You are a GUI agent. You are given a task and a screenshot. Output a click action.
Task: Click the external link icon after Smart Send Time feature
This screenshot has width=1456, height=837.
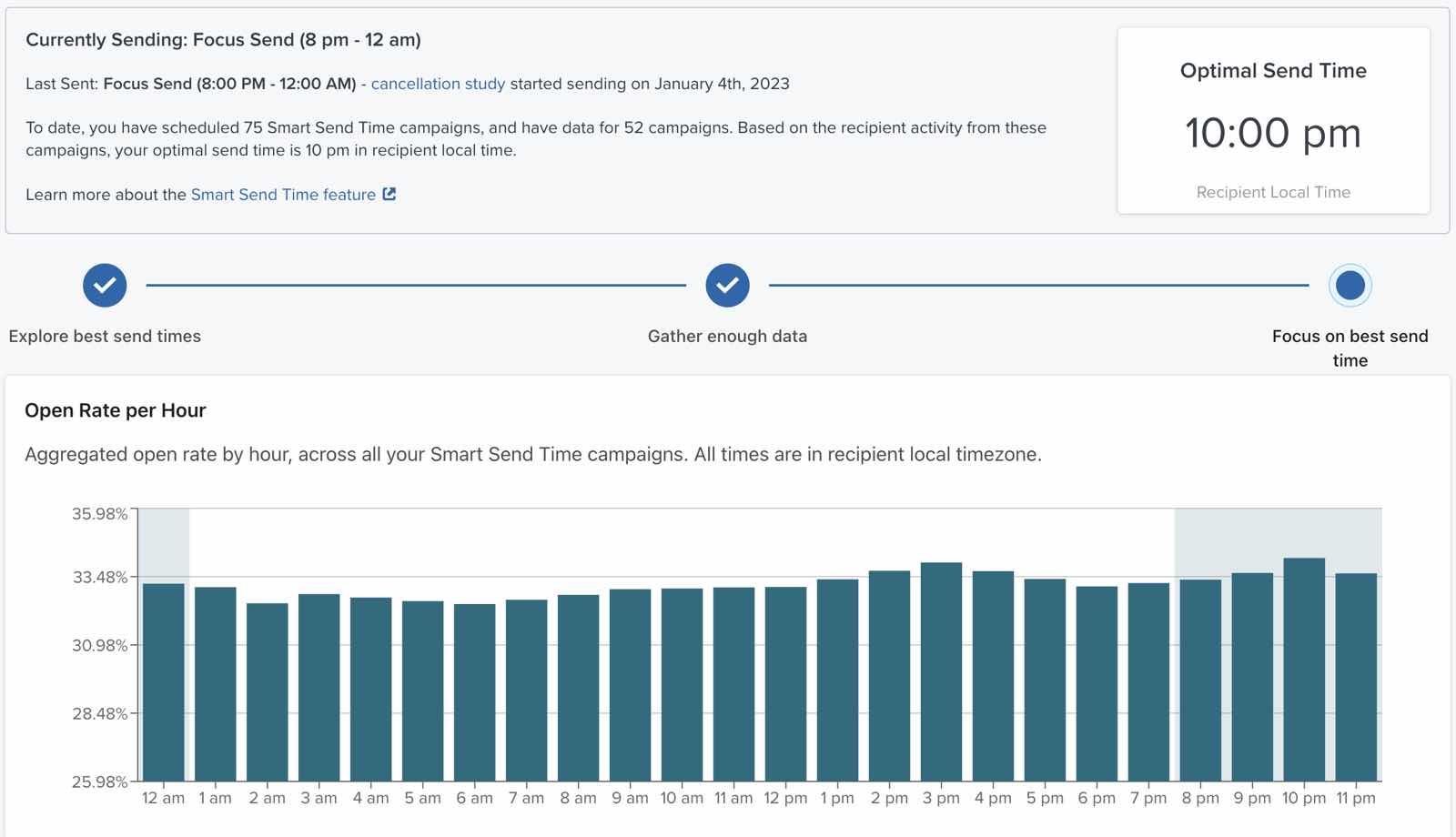tap(389, 194)
